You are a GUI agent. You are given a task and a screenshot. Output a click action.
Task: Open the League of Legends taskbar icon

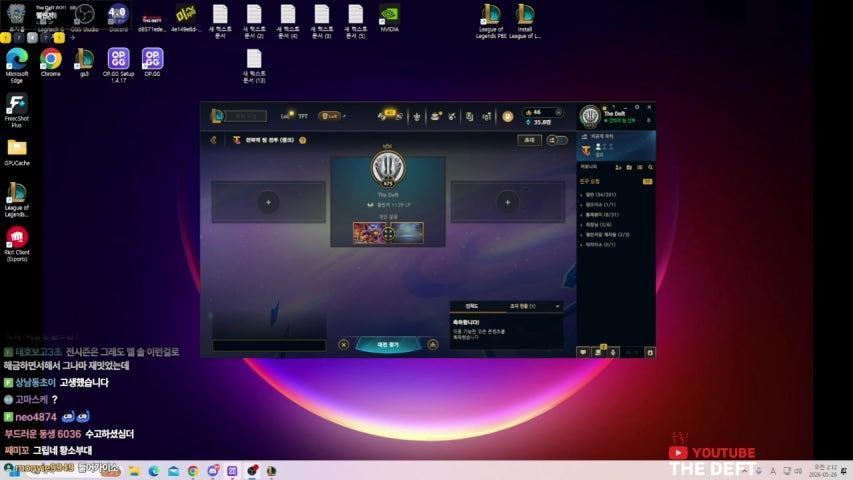pos(271,471)
